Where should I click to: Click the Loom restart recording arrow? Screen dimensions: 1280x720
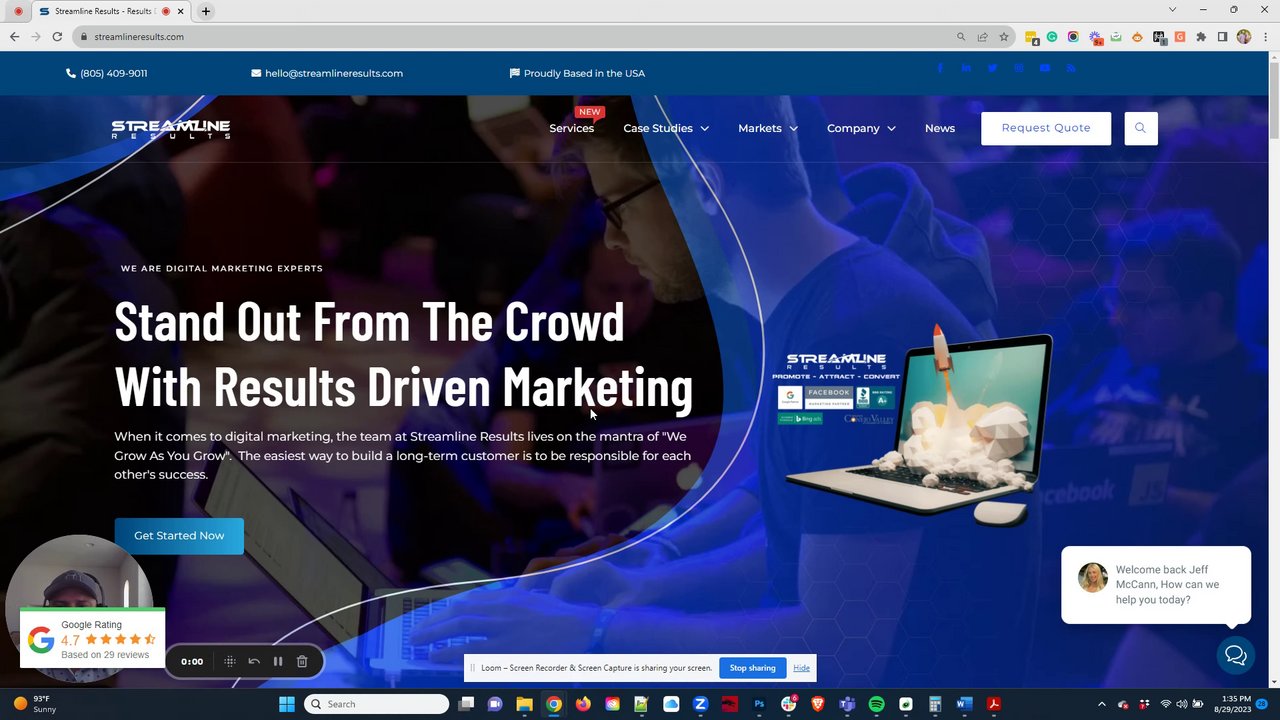254,661
